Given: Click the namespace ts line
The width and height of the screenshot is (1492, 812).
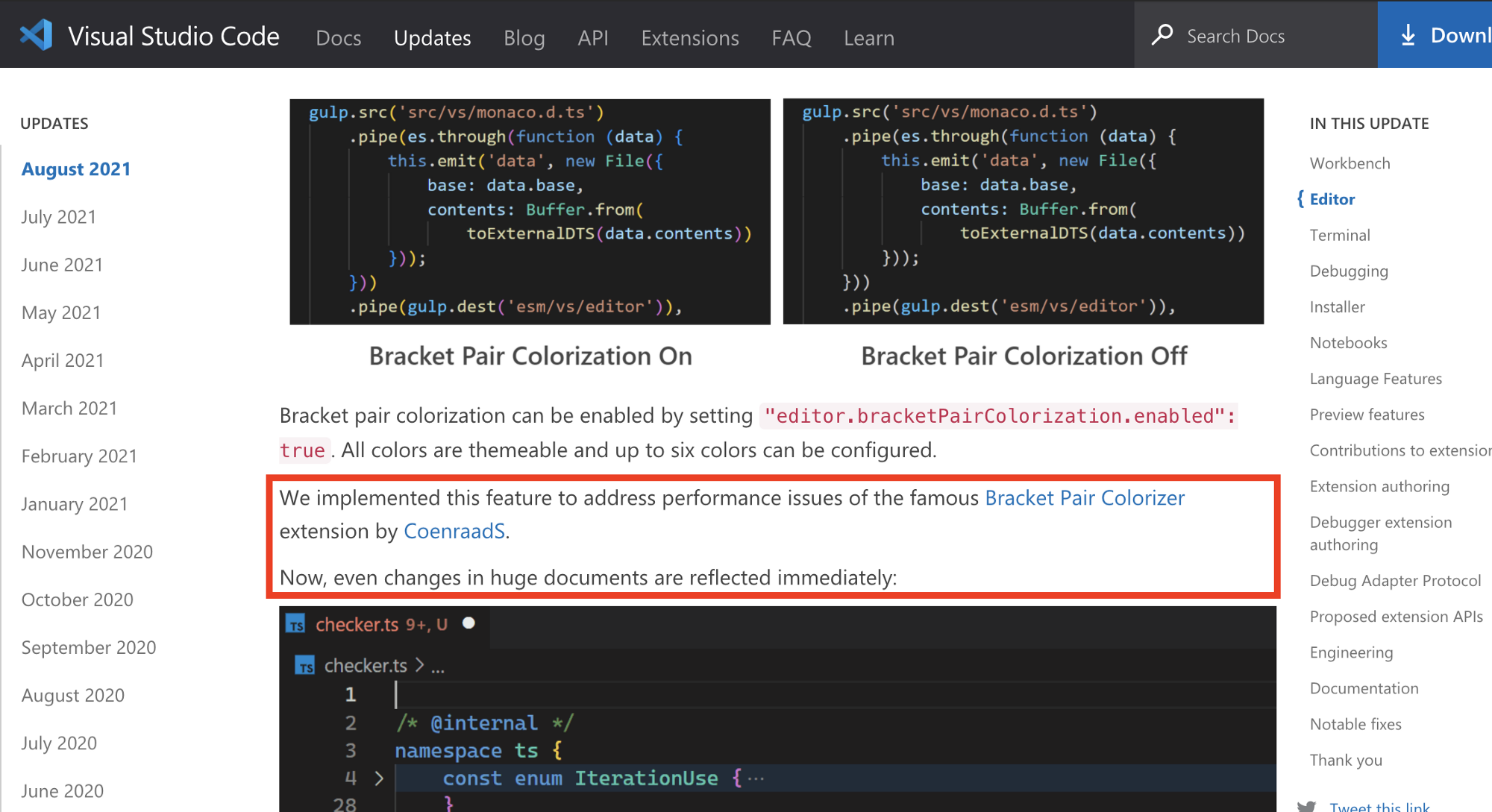Looking at the screenshot, I should [477, 750].
